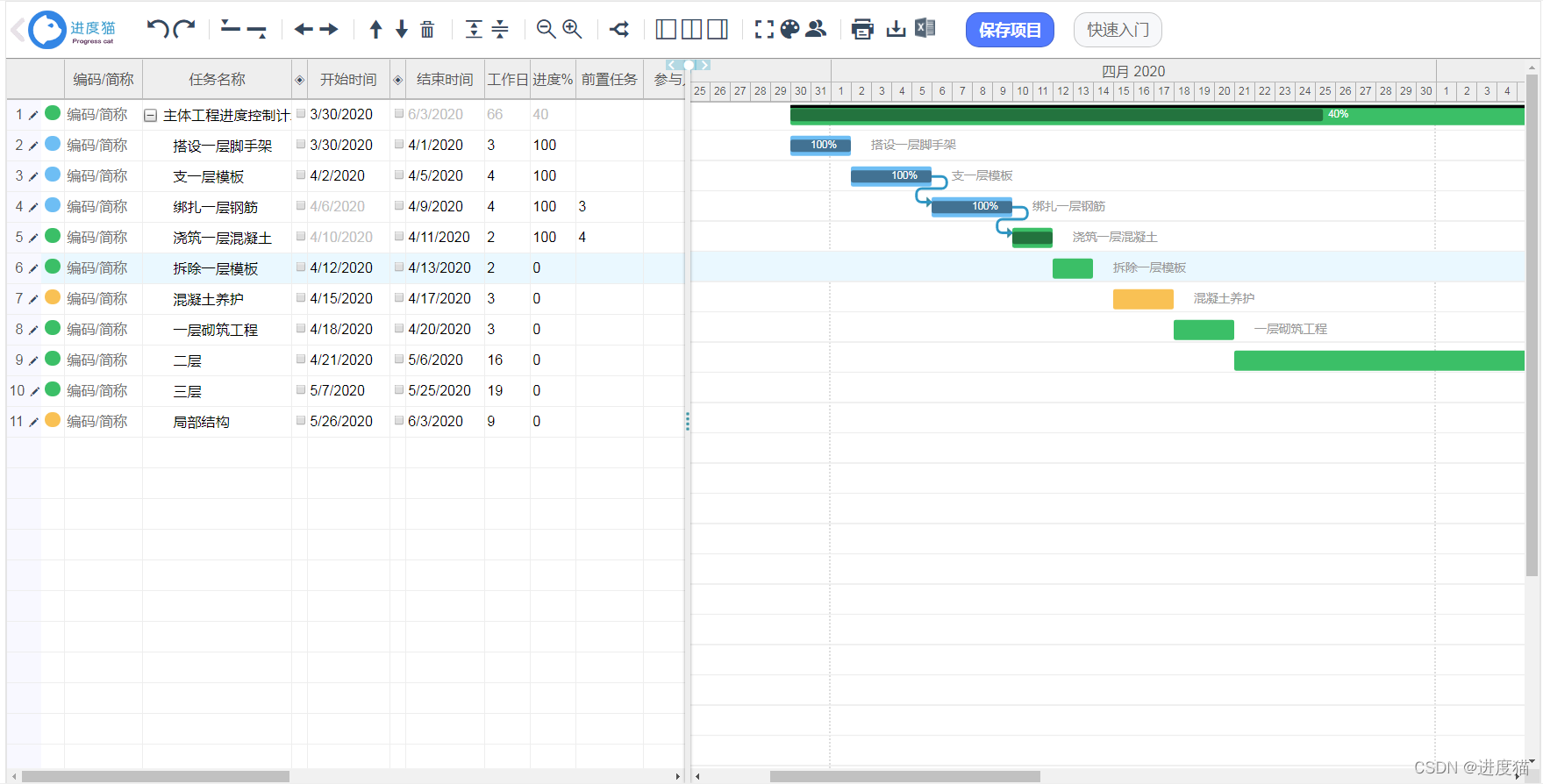Click the redo arrow icon
The height and width of the screenshot is (784, 1543).
[x=184, y=29]
